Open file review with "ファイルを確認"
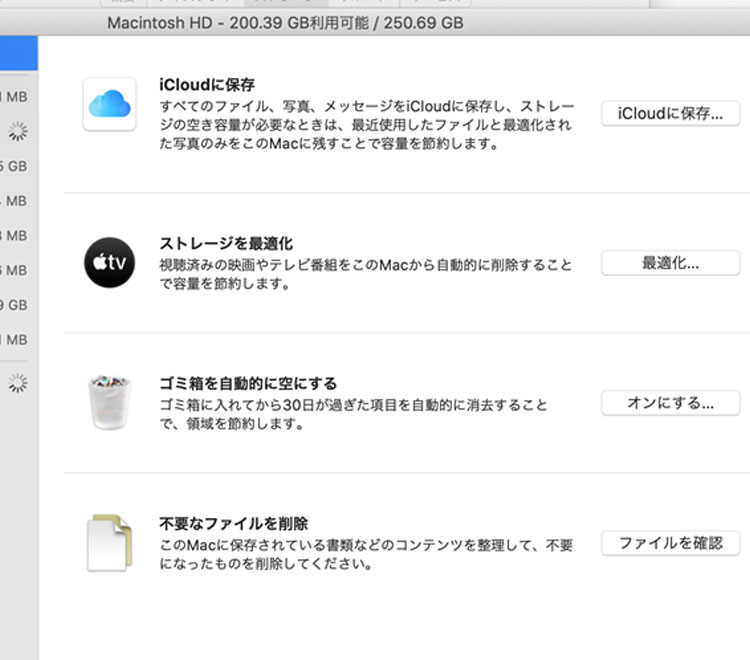Viewport: 750px width, 660px height. point(669,543)
